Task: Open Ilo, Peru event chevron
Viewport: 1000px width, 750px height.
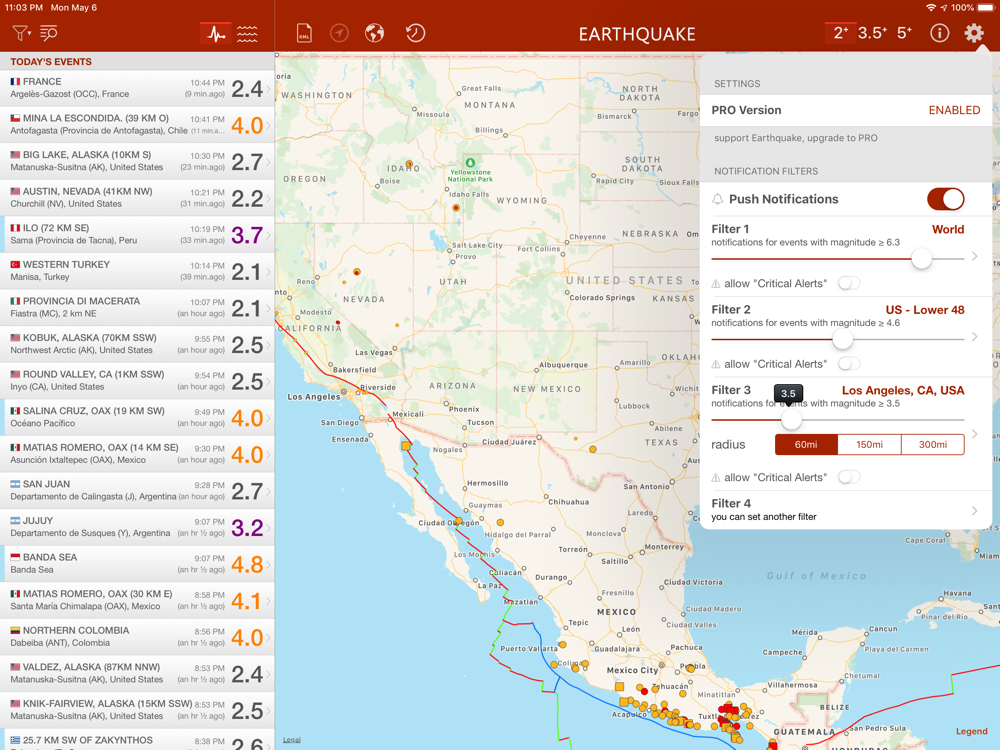Action: 268,235
